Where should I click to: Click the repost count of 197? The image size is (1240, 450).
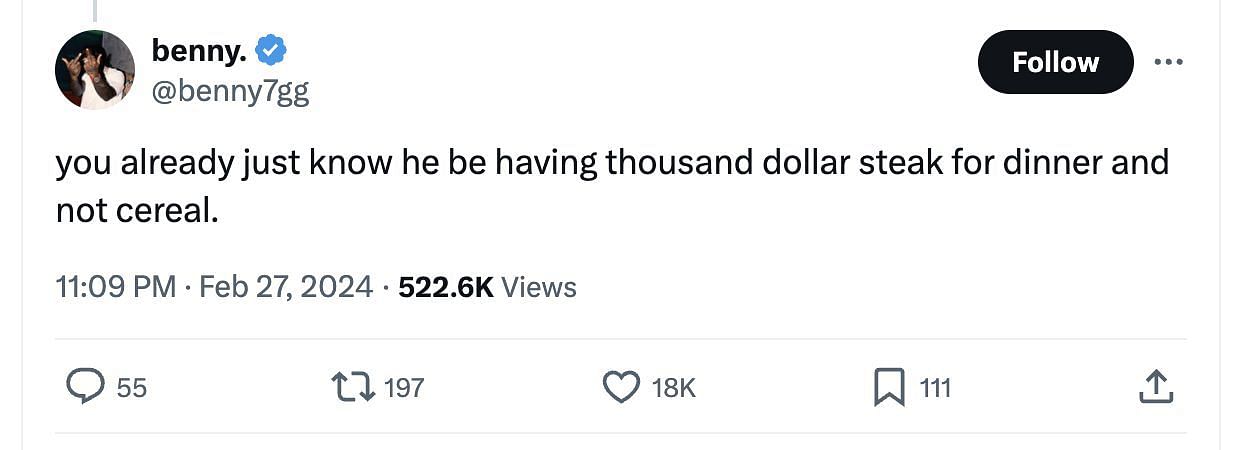(x=404, y=388)
